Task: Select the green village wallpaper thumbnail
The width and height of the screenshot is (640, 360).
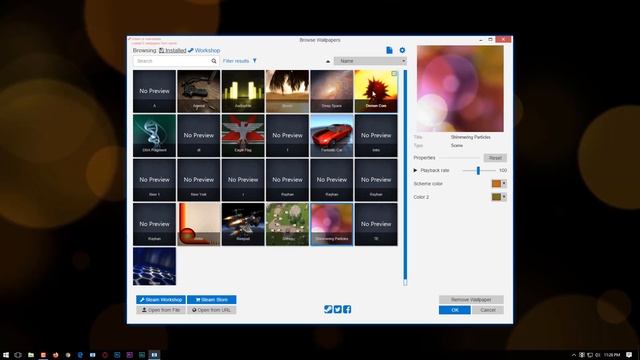Action: point(287,224)
